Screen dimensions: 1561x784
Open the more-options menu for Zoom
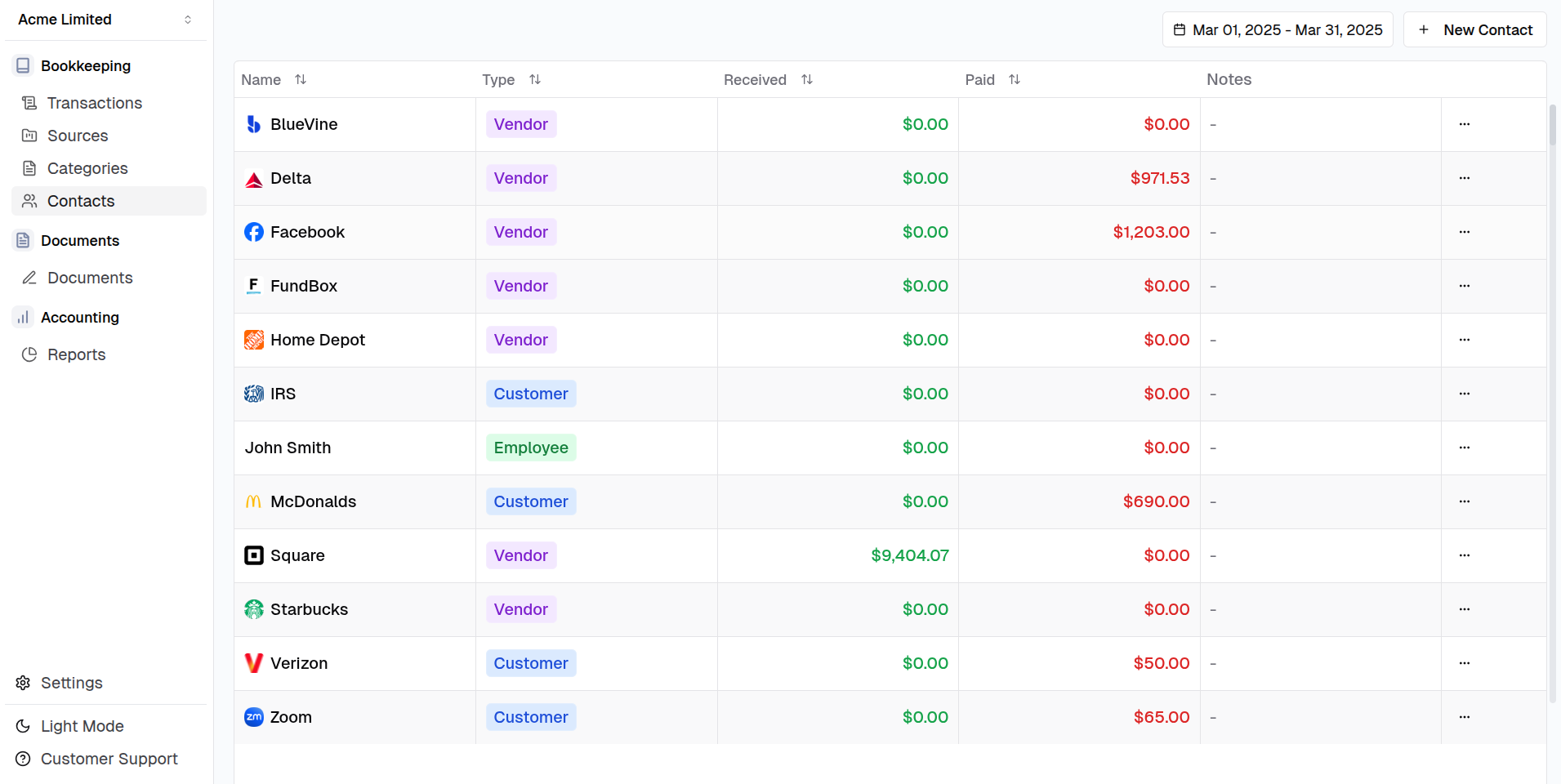click(x=1465, y=717)
